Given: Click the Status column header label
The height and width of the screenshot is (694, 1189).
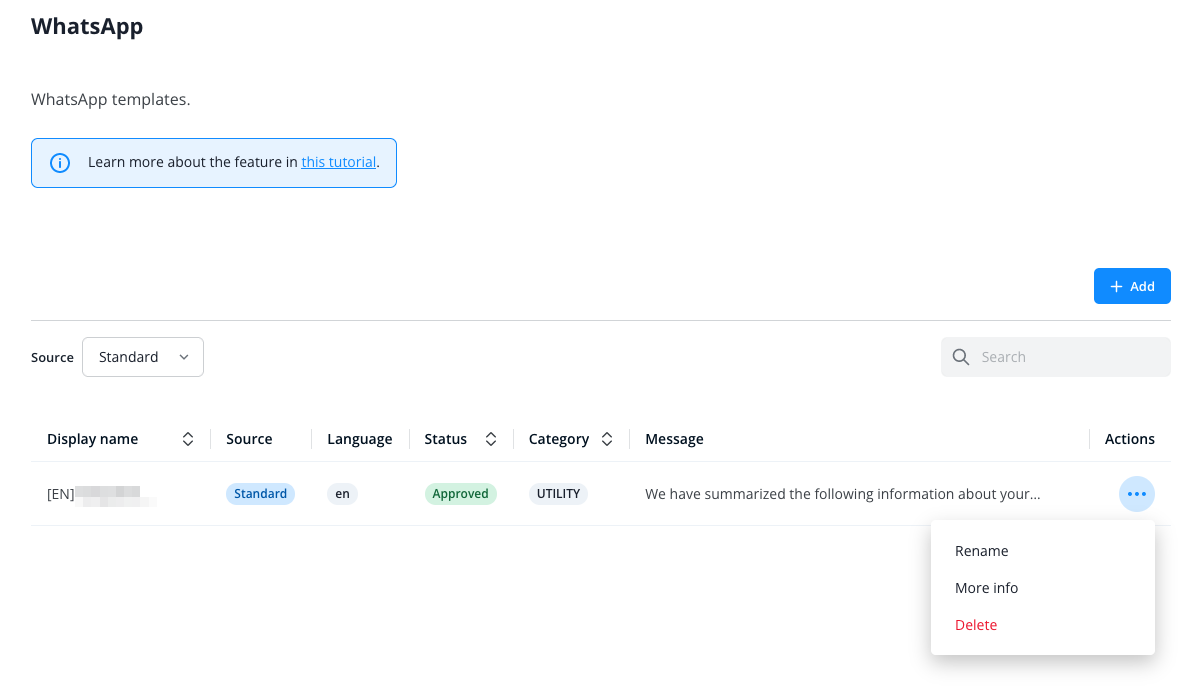Looking at the screenshot, I should 445,439.
